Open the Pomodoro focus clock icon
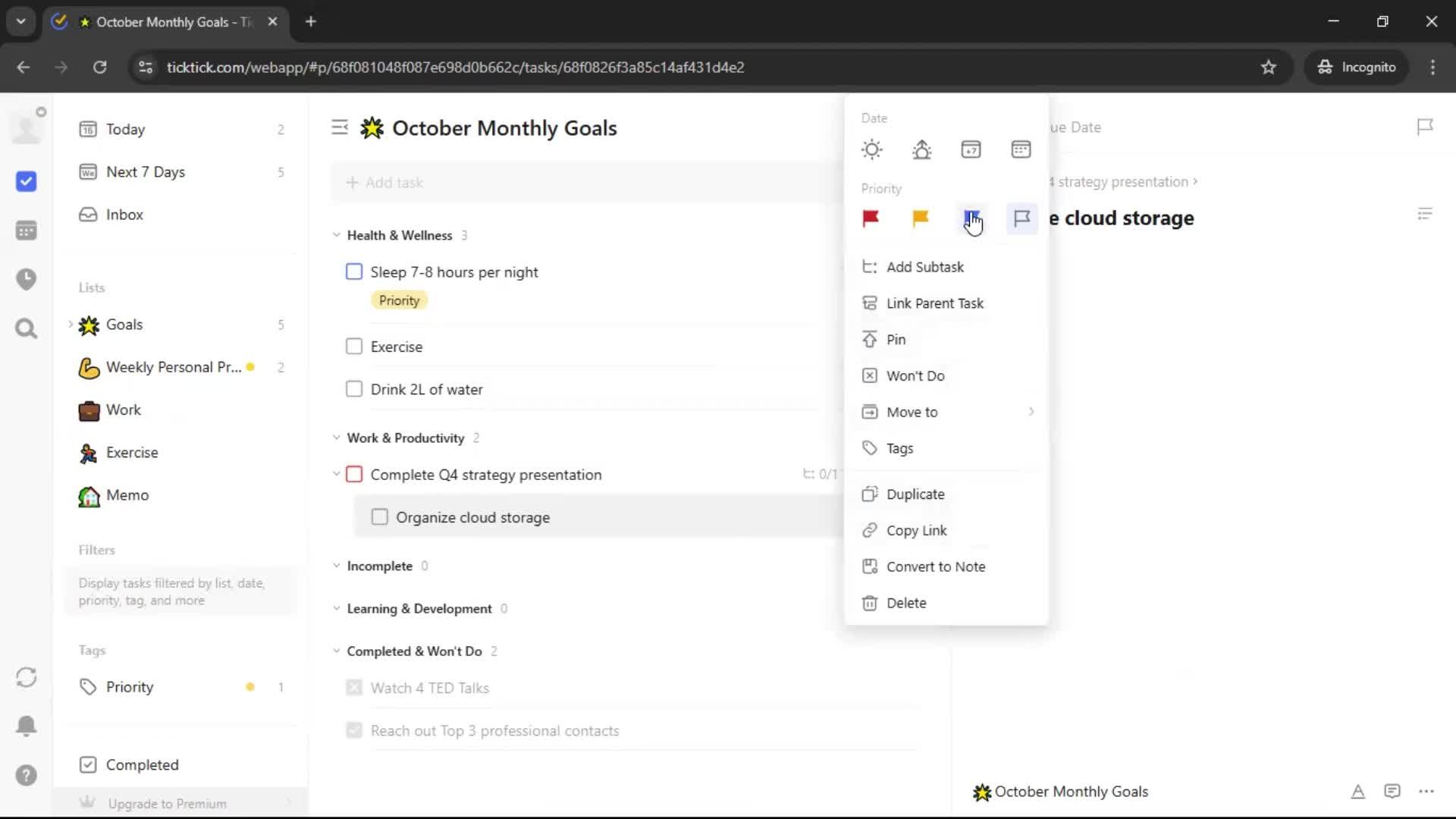 [26, 279]
